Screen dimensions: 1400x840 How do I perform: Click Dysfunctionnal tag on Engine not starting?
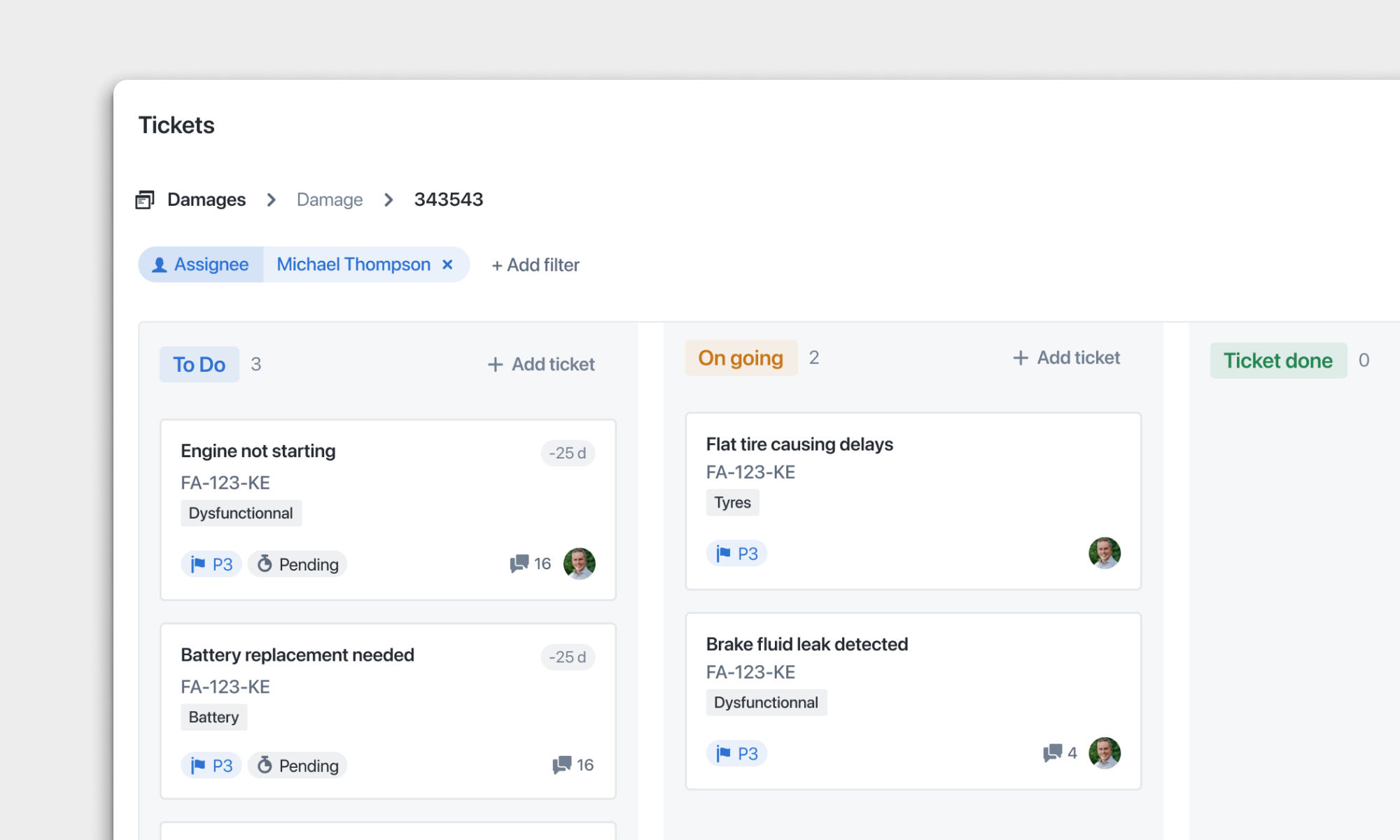click(x=241, y=513)
